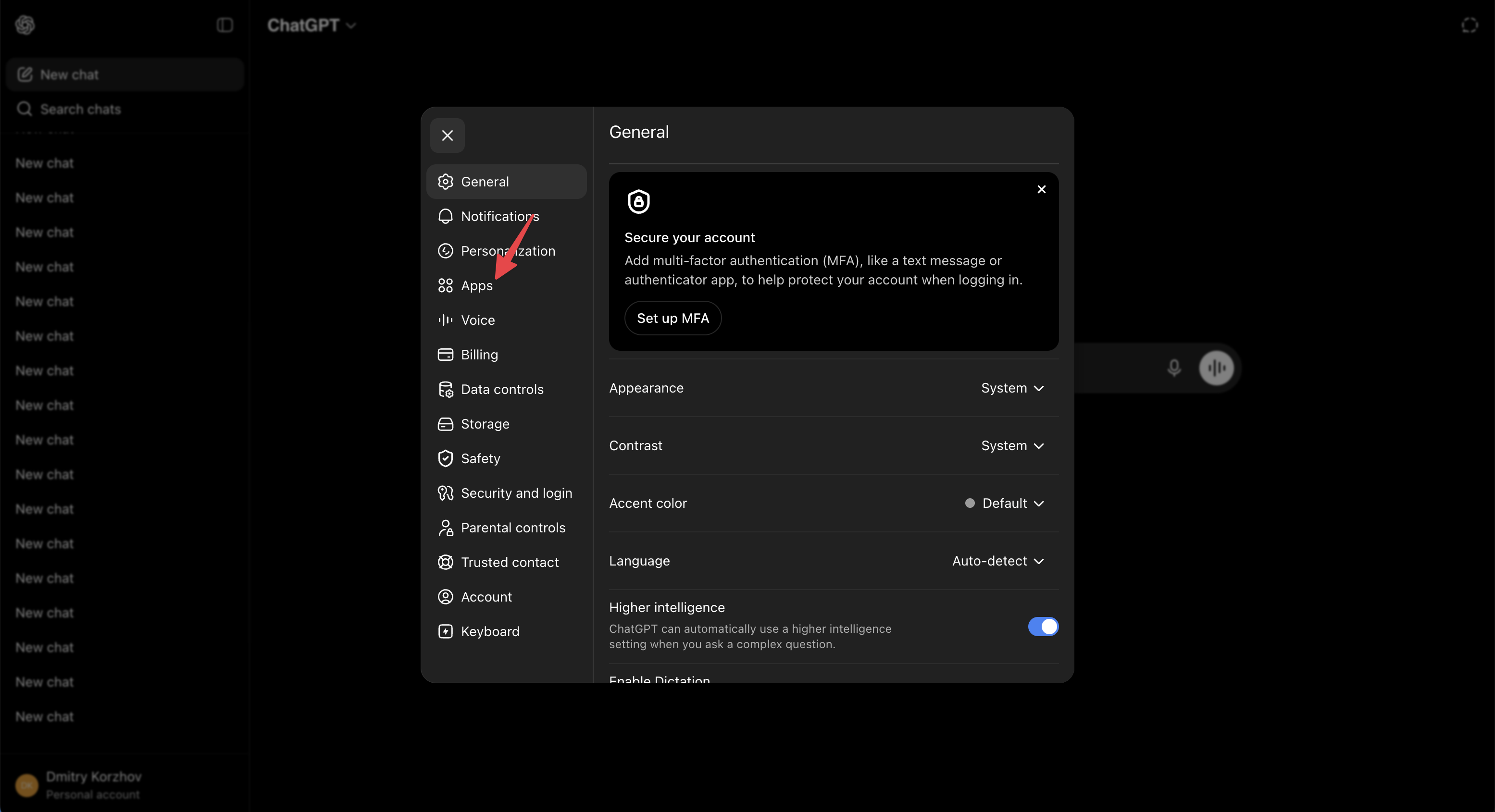The width and height of the screenshot is (1495, 812).
Task: Open the Appearance System dropdown
Action: pos(1012,388)
